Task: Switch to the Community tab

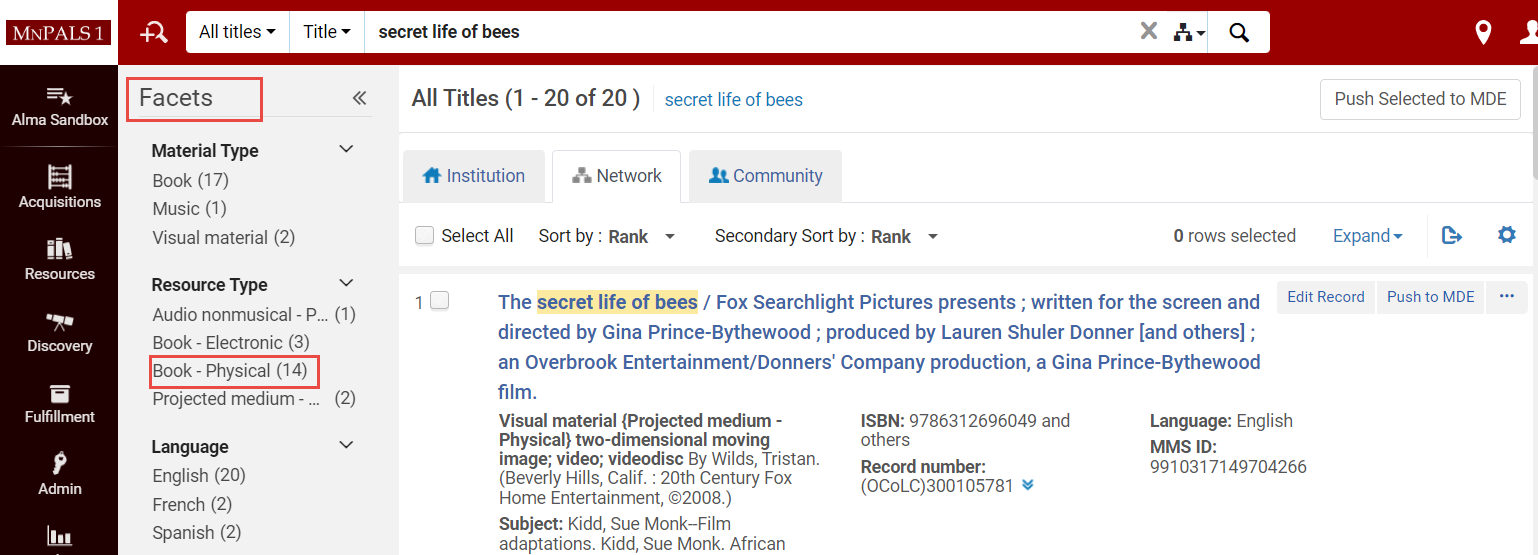Action: (765, 176)
